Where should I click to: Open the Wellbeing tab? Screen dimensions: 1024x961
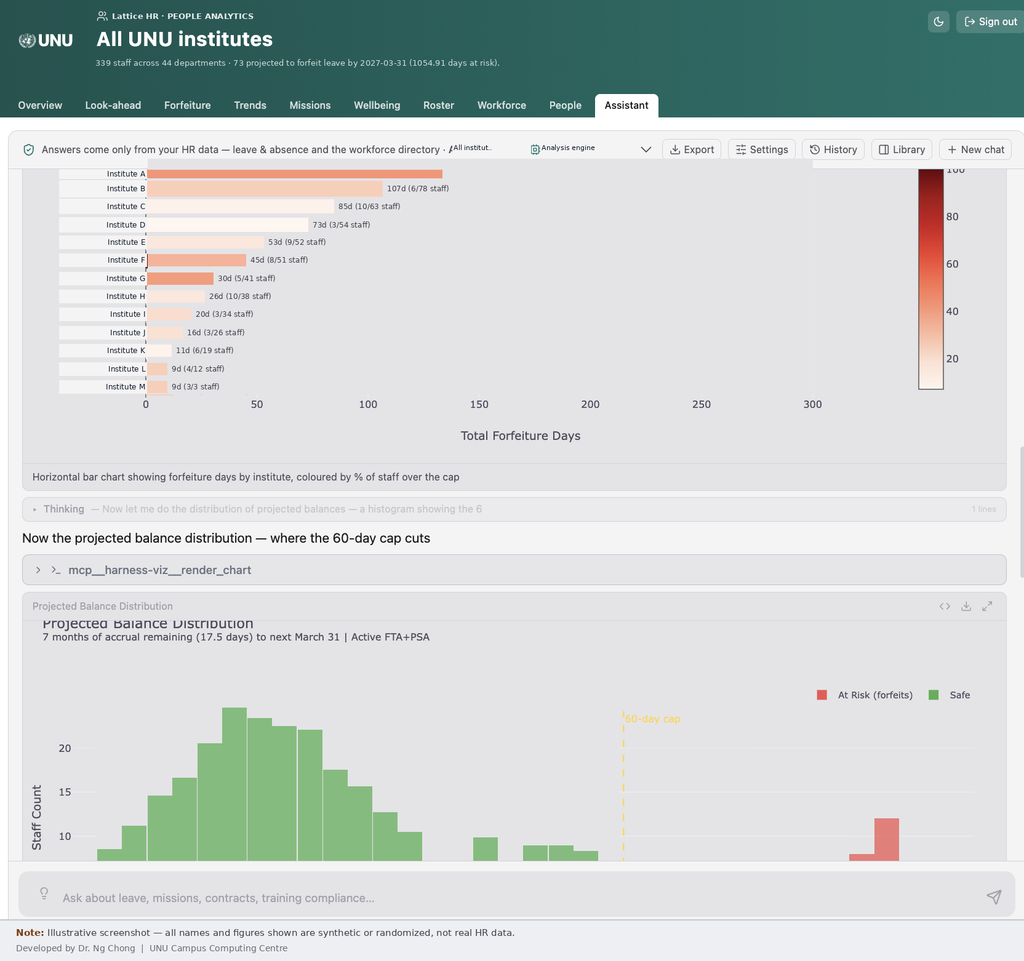click(377, 105)
